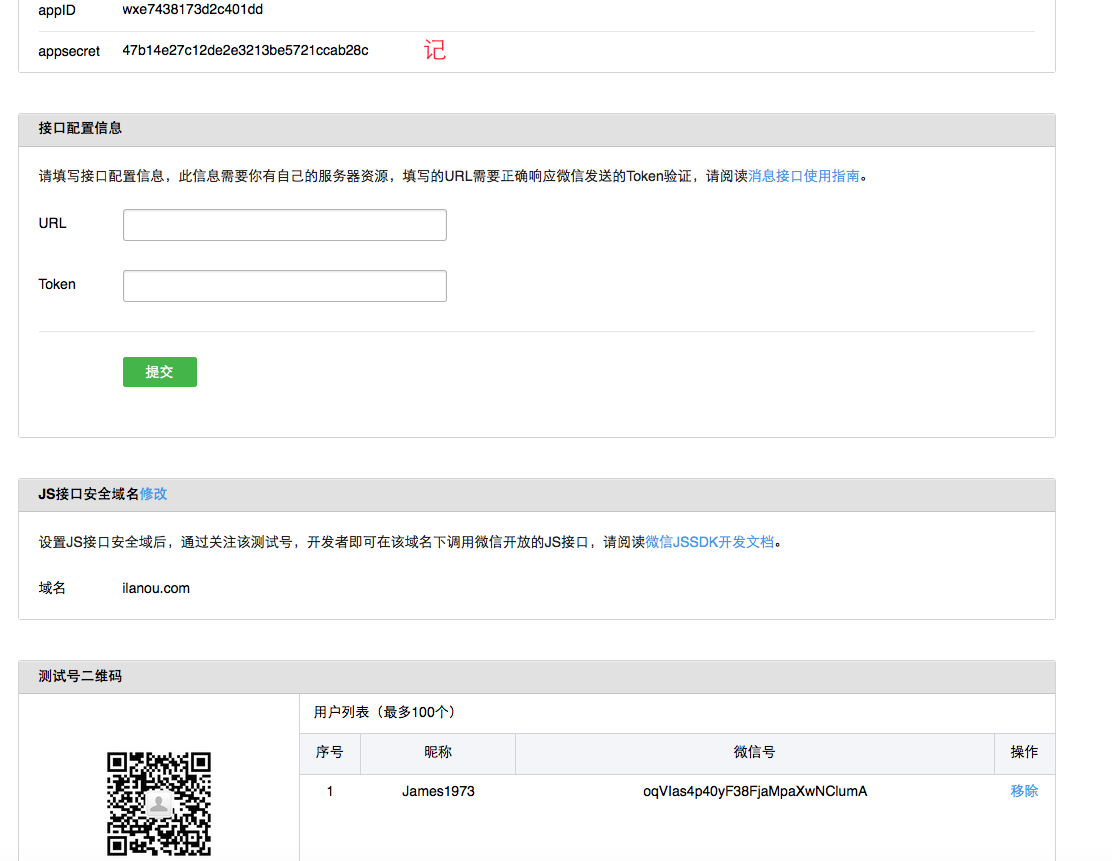Open the 微信JSSDK开发文档 link

tap(710, 542)
